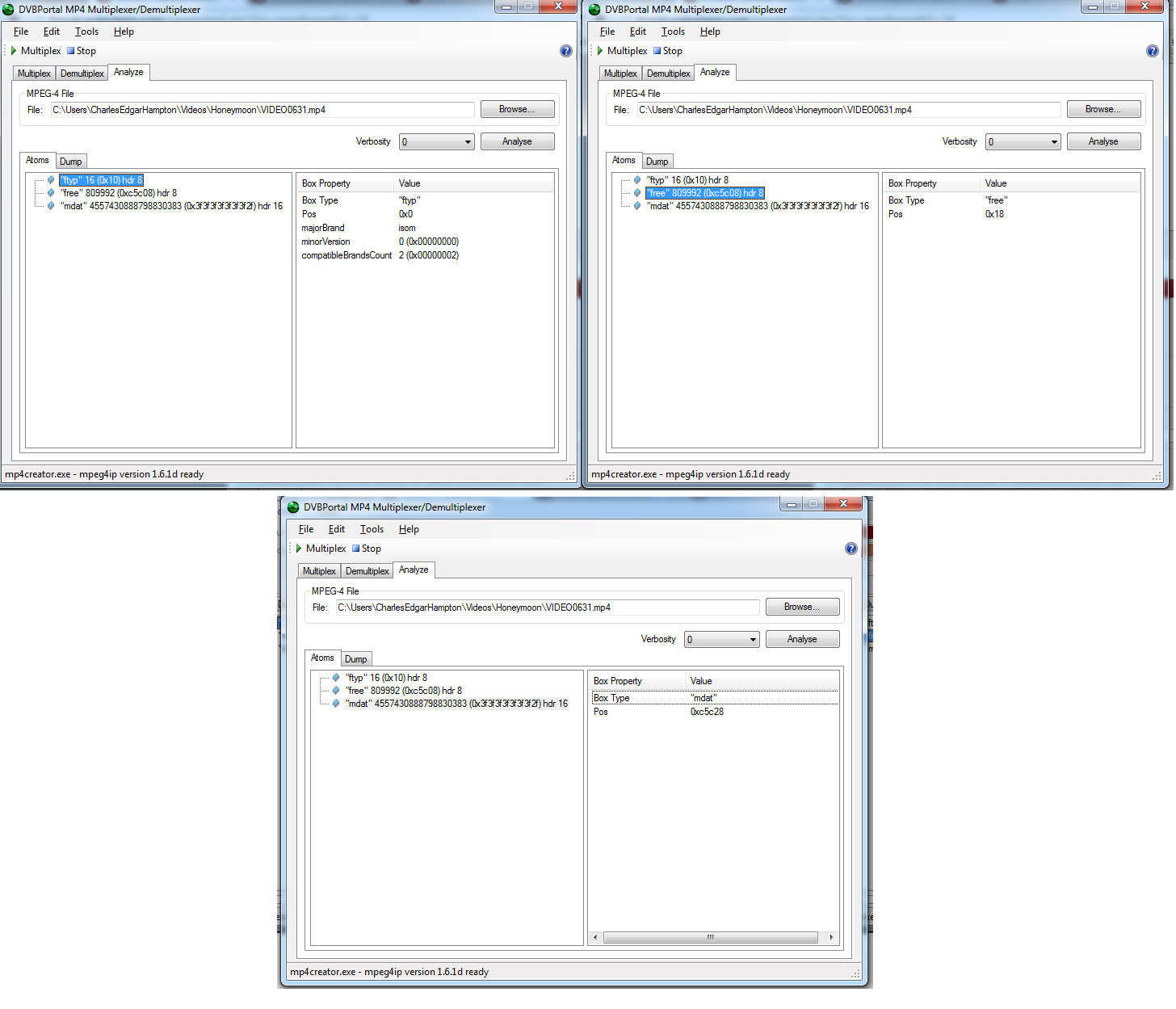The height and width of the screenshot is (1009, 1176).
Task: Click file path field in top-left window
Action: tap(262, 110)
